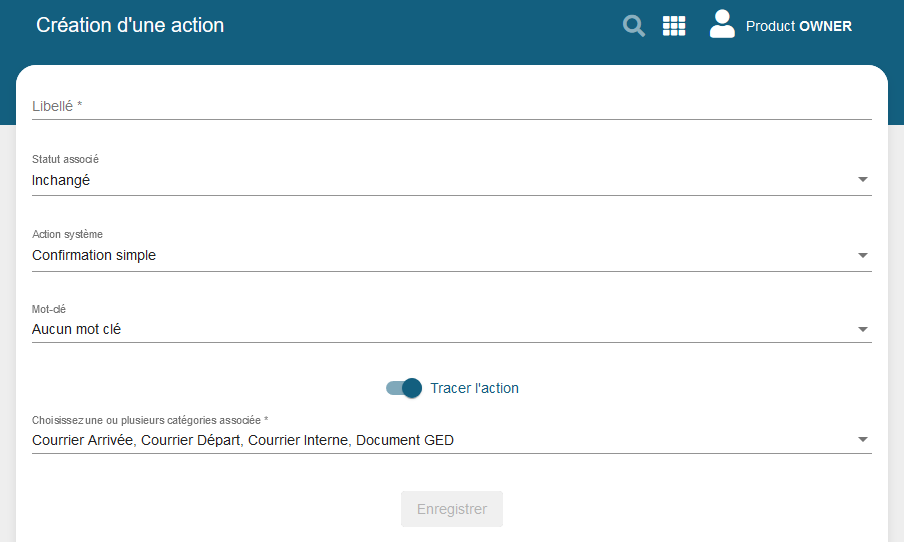This screenshot has height=542, width=904.
Task: Disable the Tracer l'action switch
Action: pyautogui.click(x=404, y=388)
